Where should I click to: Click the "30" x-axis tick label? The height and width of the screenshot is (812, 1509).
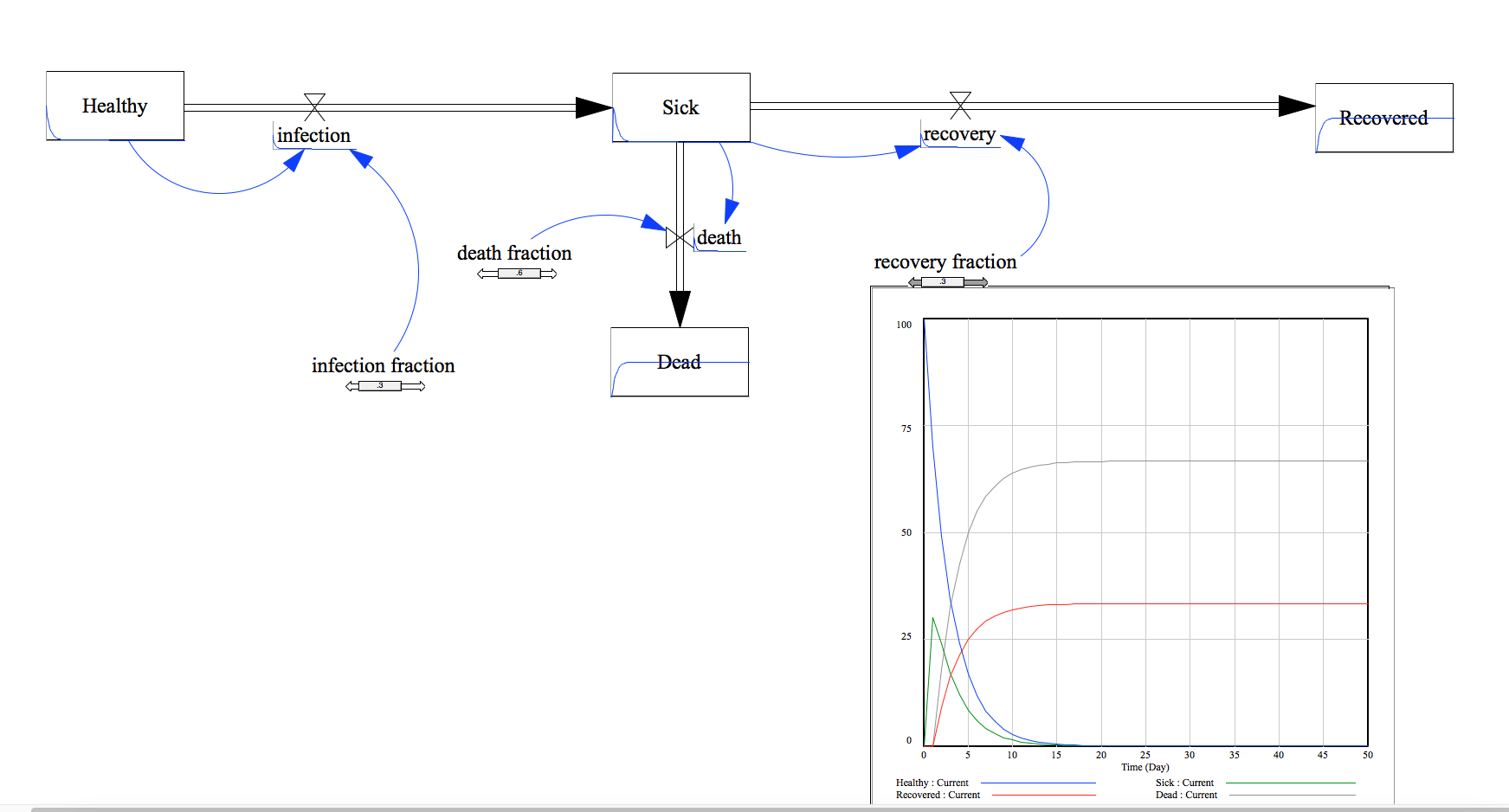pos(1190,755)
